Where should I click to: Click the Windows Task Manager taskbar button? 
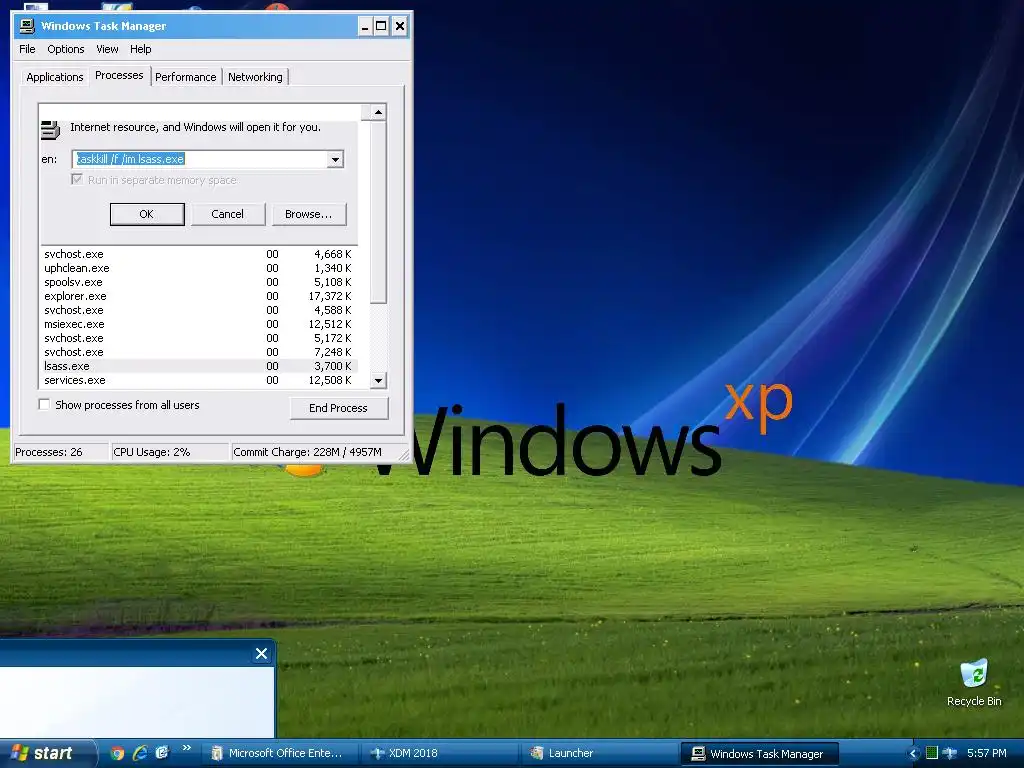pos(760,754)
